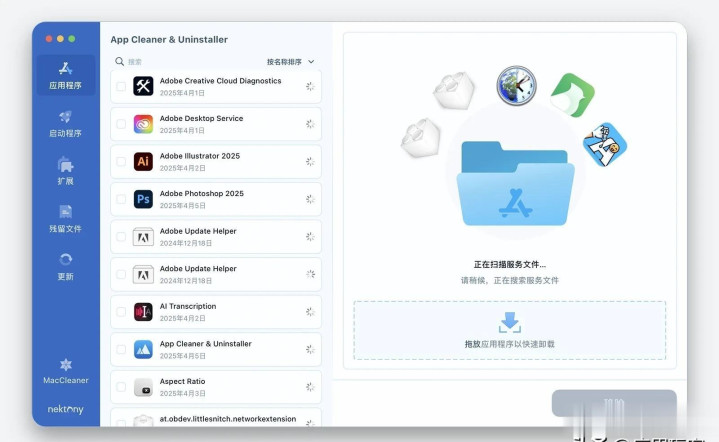This screenshot has height=442, width=719.
Task: Click the 2025年4月5日 date under Photoshop
Action: point(182,205)
